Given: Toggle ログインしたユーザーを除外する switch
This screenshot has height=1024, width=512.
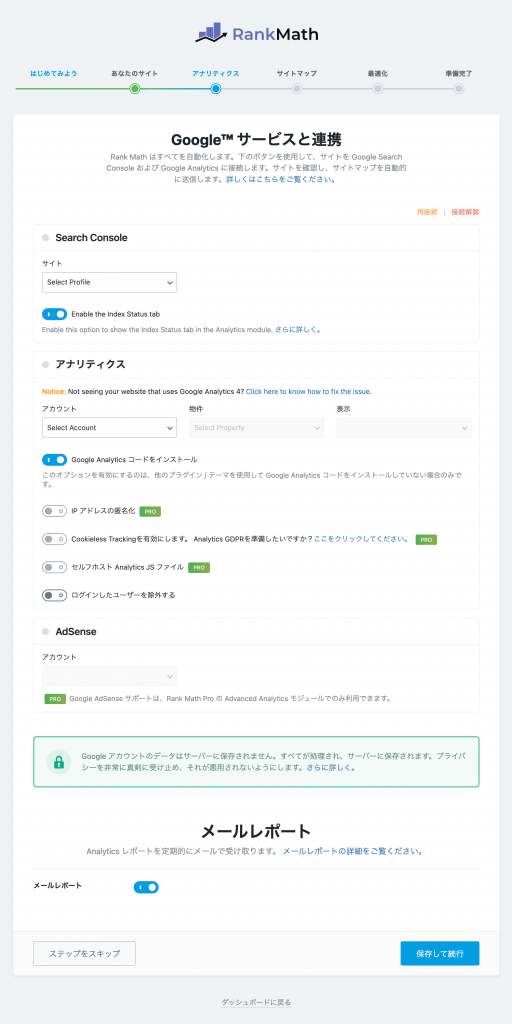Looking at the screenshot, I should [54, 595].
